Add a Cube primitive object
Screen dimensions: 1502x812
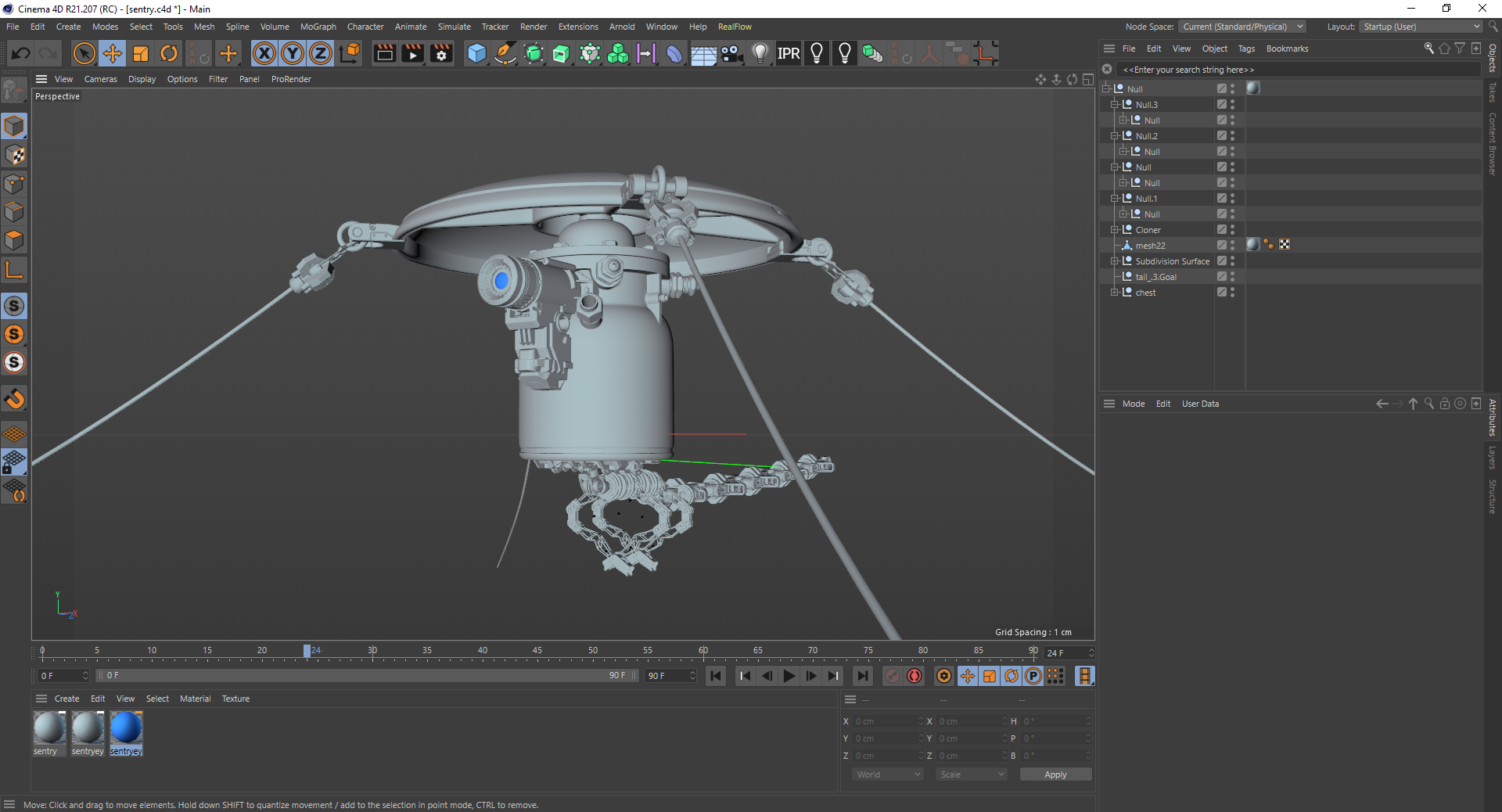pyautogui.click(x=476, y=53)
